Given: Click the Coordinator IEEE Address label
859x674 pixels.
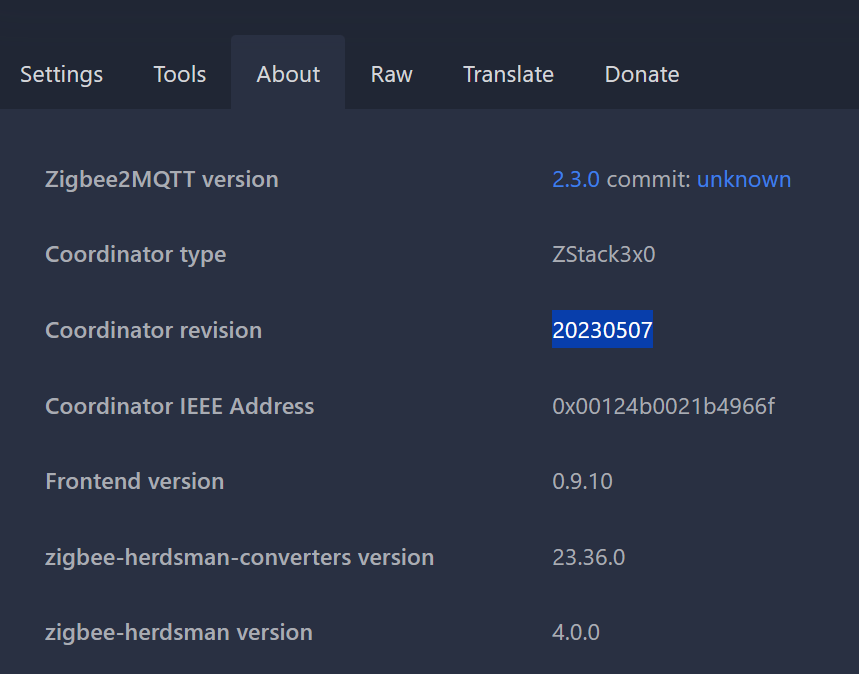Looking at the screenshot, I should (x=180, y=406).
